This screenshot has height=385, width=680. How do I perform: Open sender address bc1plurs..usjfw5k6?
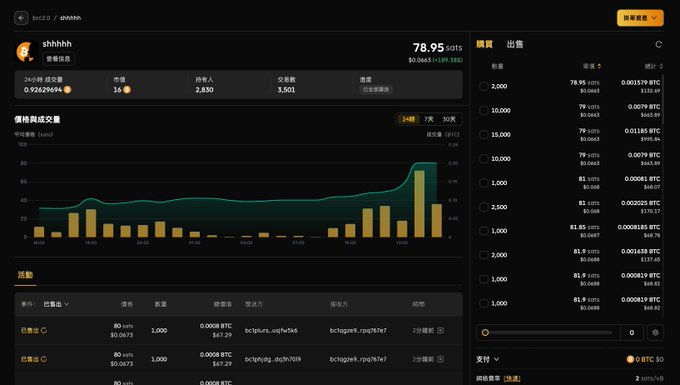[271, 330]
